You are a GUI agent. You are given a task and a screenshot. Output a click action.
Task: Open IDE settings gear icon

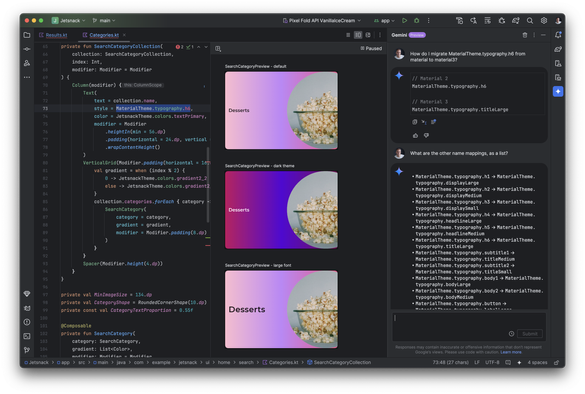(544, 21)
